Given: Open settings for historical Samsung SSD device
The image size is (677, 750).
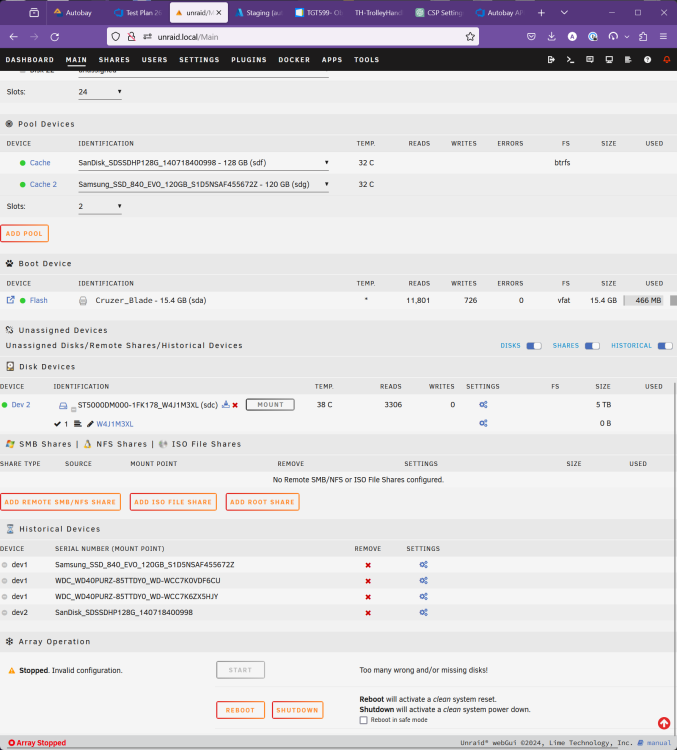Looking at the screenshot, I should click(423, 564).
